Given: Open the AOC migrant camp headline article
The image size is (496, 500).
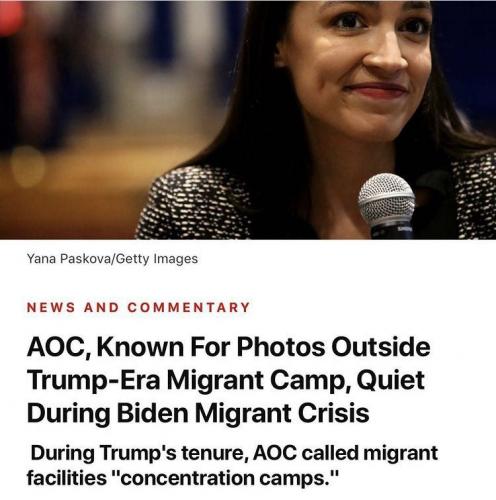Looking at the screenshot, I should [228, 380].
